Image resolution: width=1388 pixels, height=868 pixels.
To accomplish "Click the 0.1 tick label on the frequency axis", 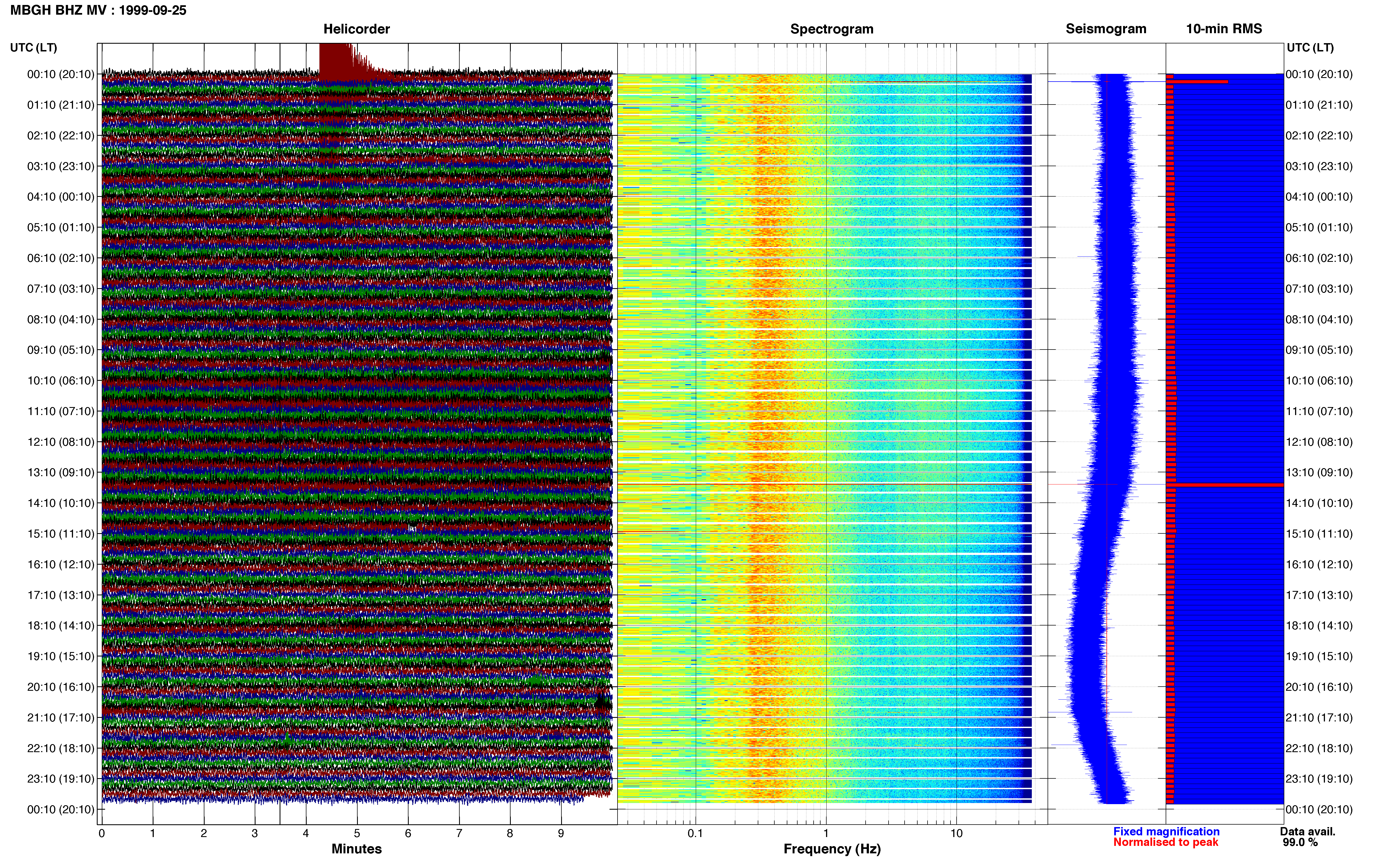I will click(x=695, y=833).
